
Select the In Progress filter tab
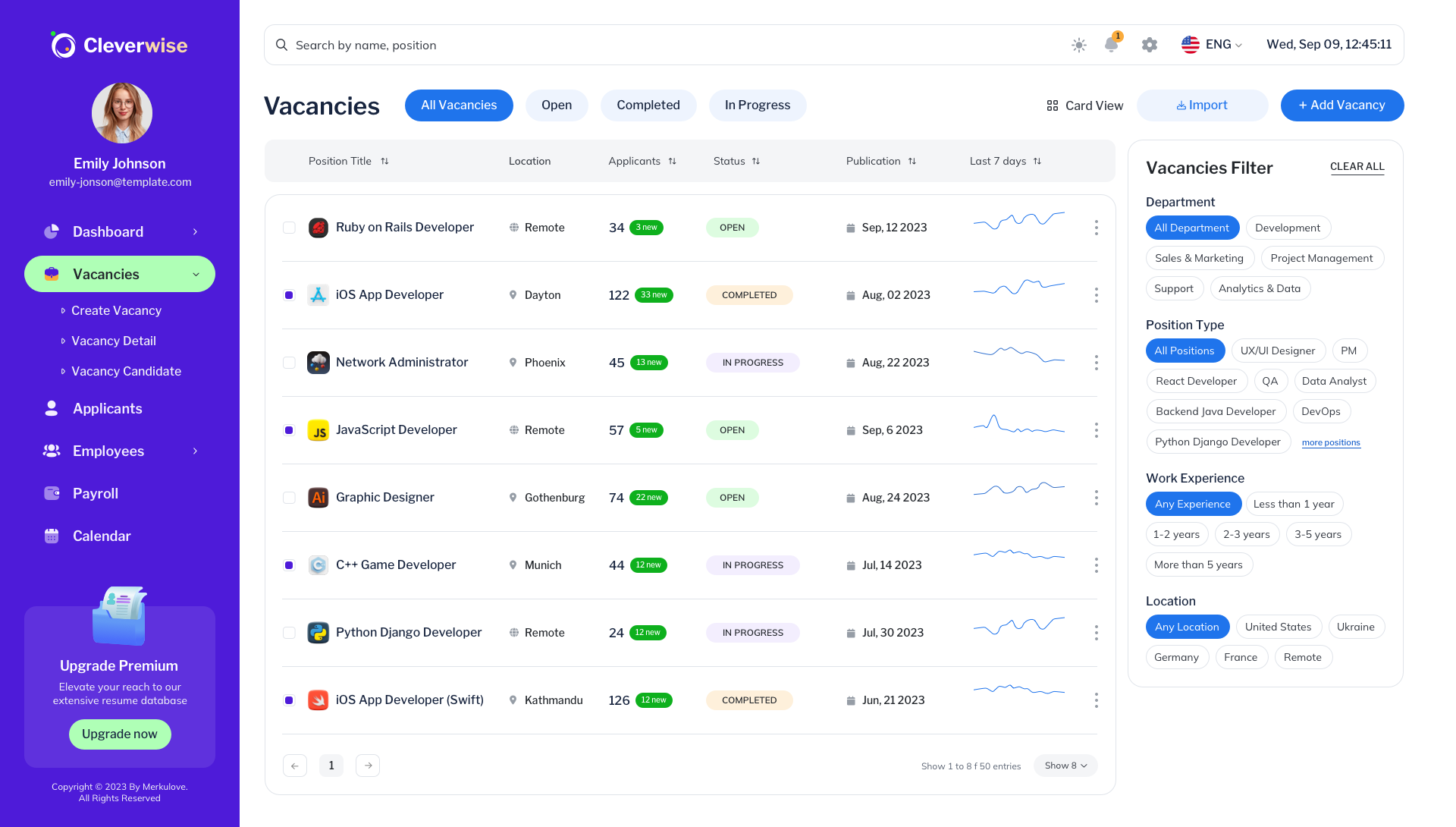pos(757,105)
